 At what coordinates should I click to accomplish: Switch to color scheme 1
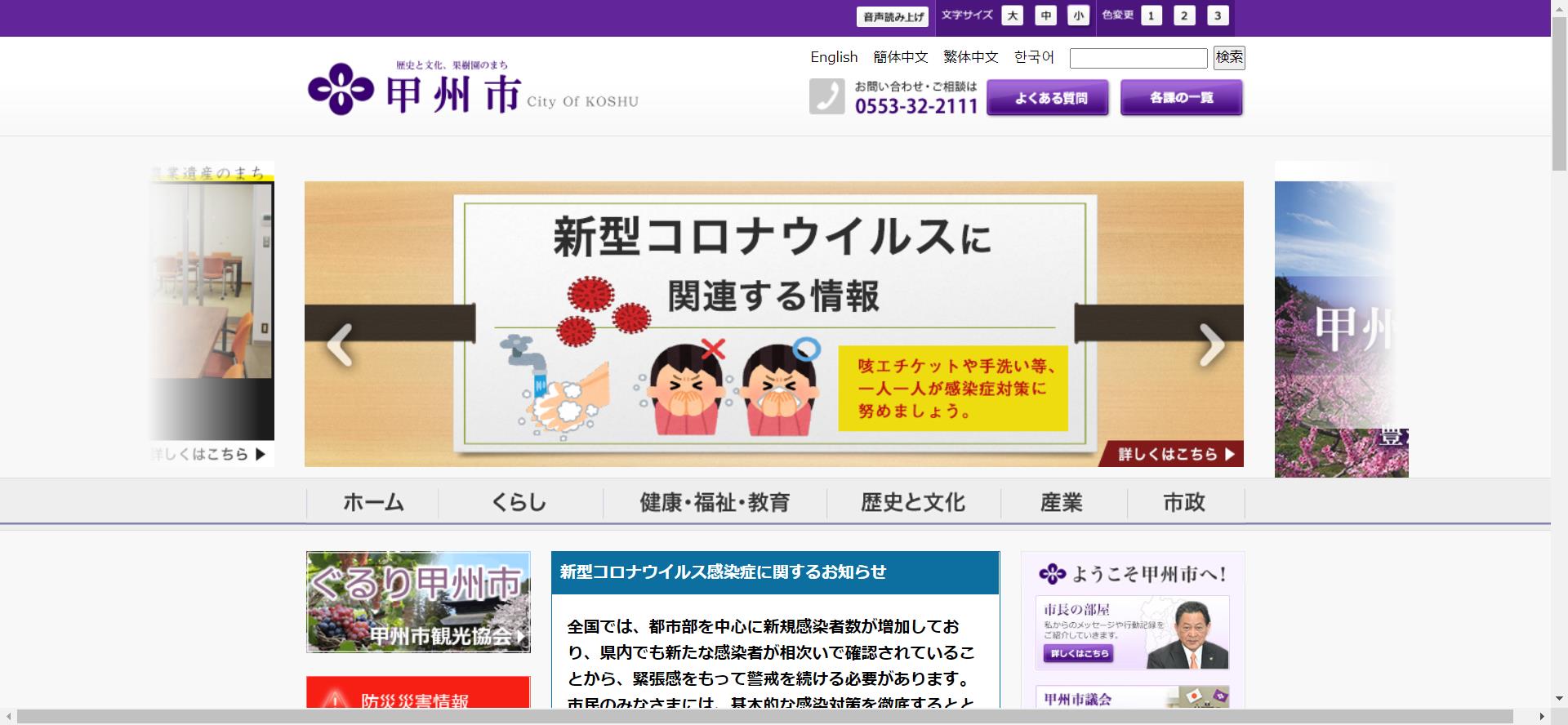(x=1151, y=16)
